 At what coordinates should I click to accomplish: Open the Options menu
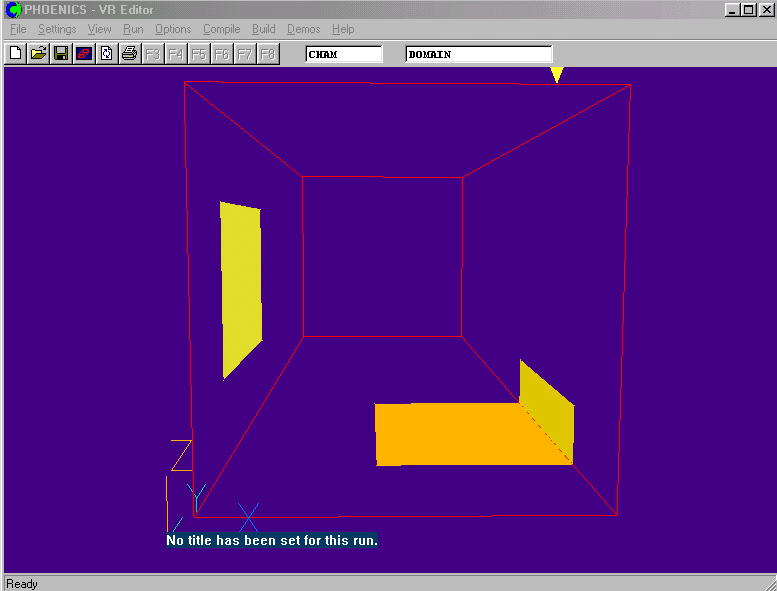coord(173,29)
